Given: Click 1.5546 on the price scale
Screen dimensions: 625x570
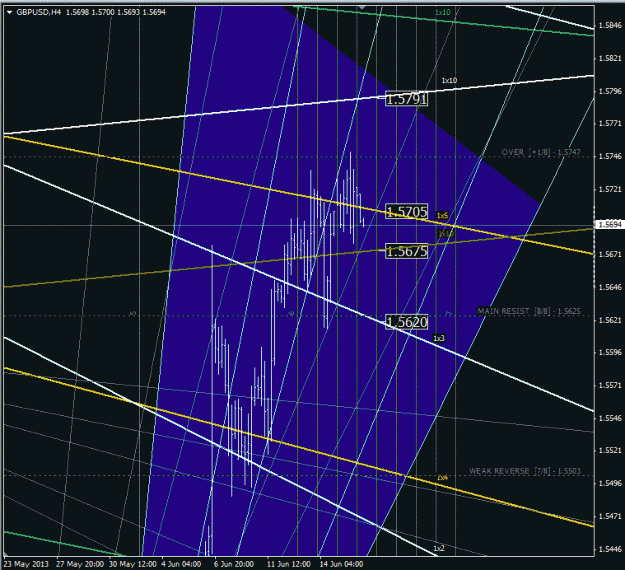Looking at the screenshot, I should coord(610,418).
